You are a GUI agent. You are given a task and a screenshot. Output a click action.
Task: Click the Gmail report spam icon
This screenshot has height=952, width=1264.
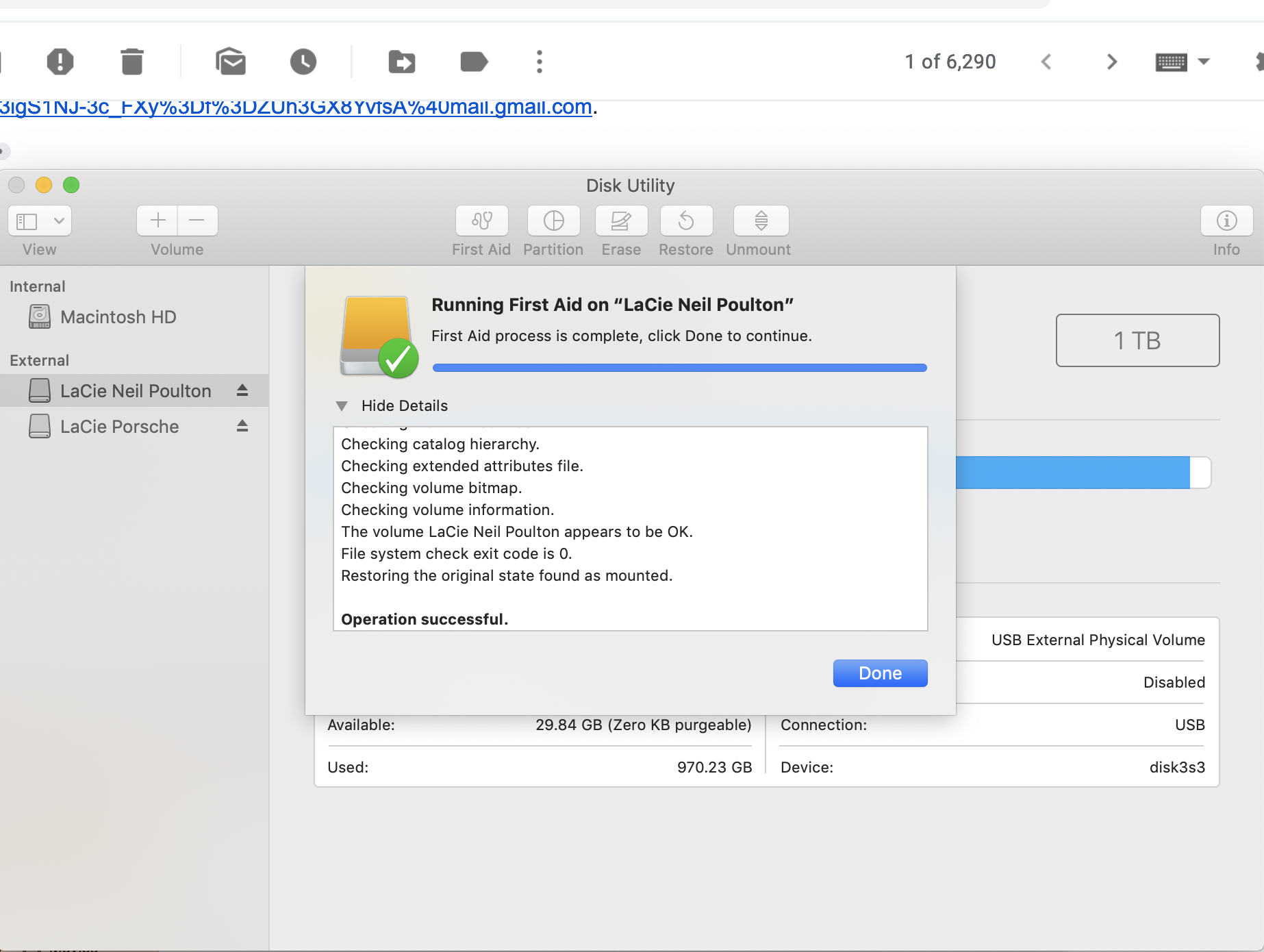click(x=60, y=62)
